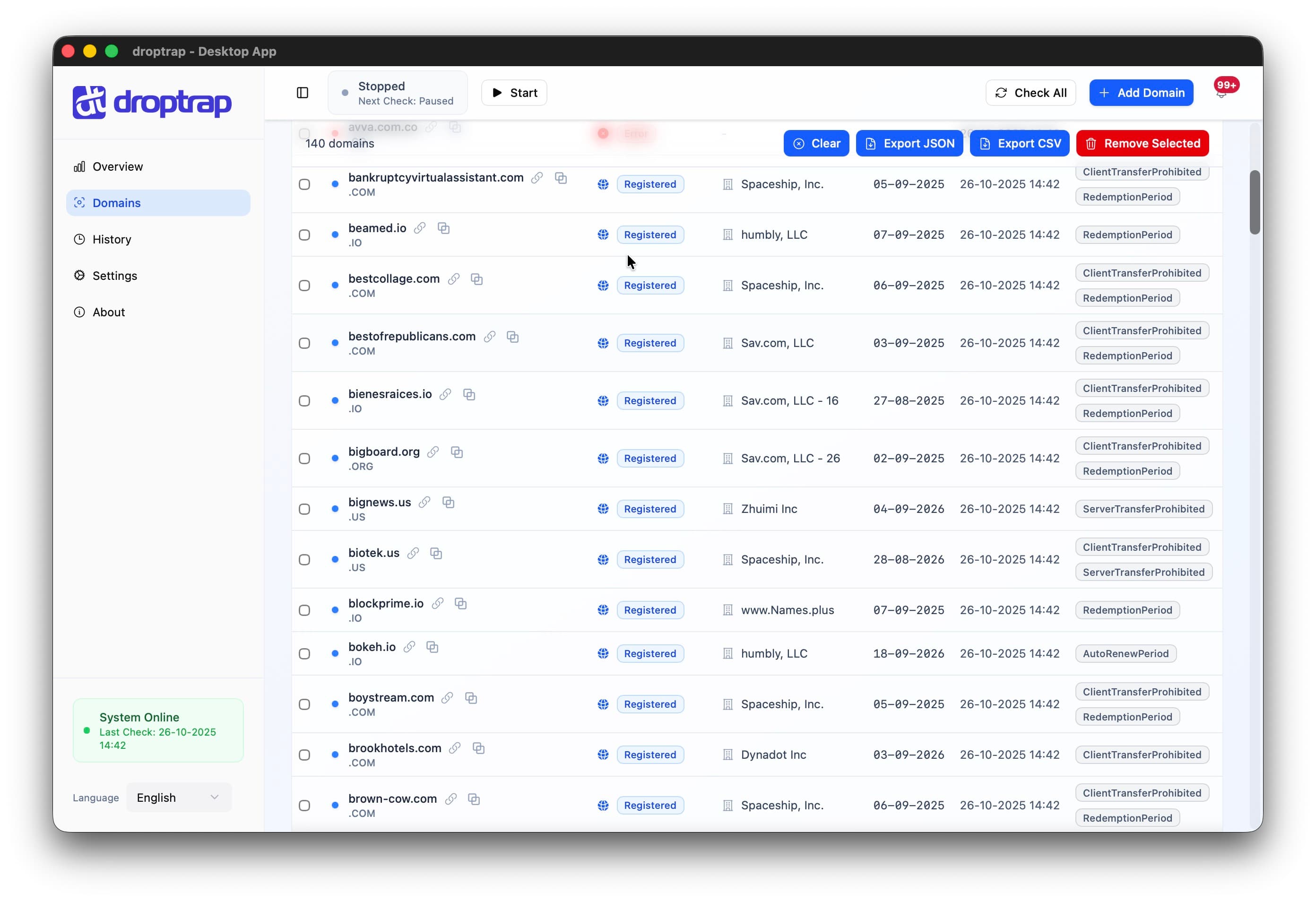
Task: Click the vertical scrollbar thumb of the domain list
Action: coord(1254,201)
